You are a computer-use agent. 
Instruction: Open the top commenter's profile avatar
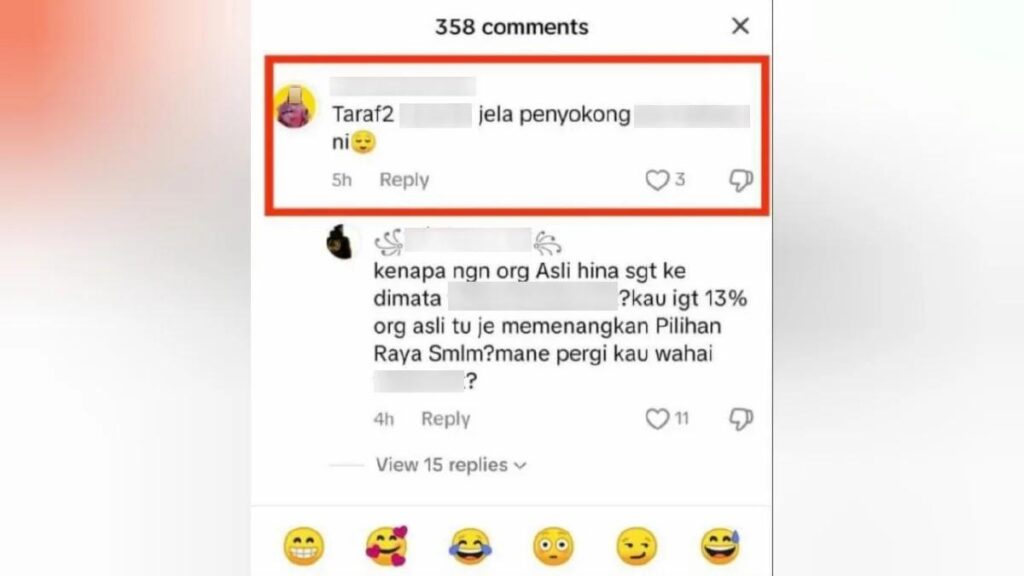[295, 106]
